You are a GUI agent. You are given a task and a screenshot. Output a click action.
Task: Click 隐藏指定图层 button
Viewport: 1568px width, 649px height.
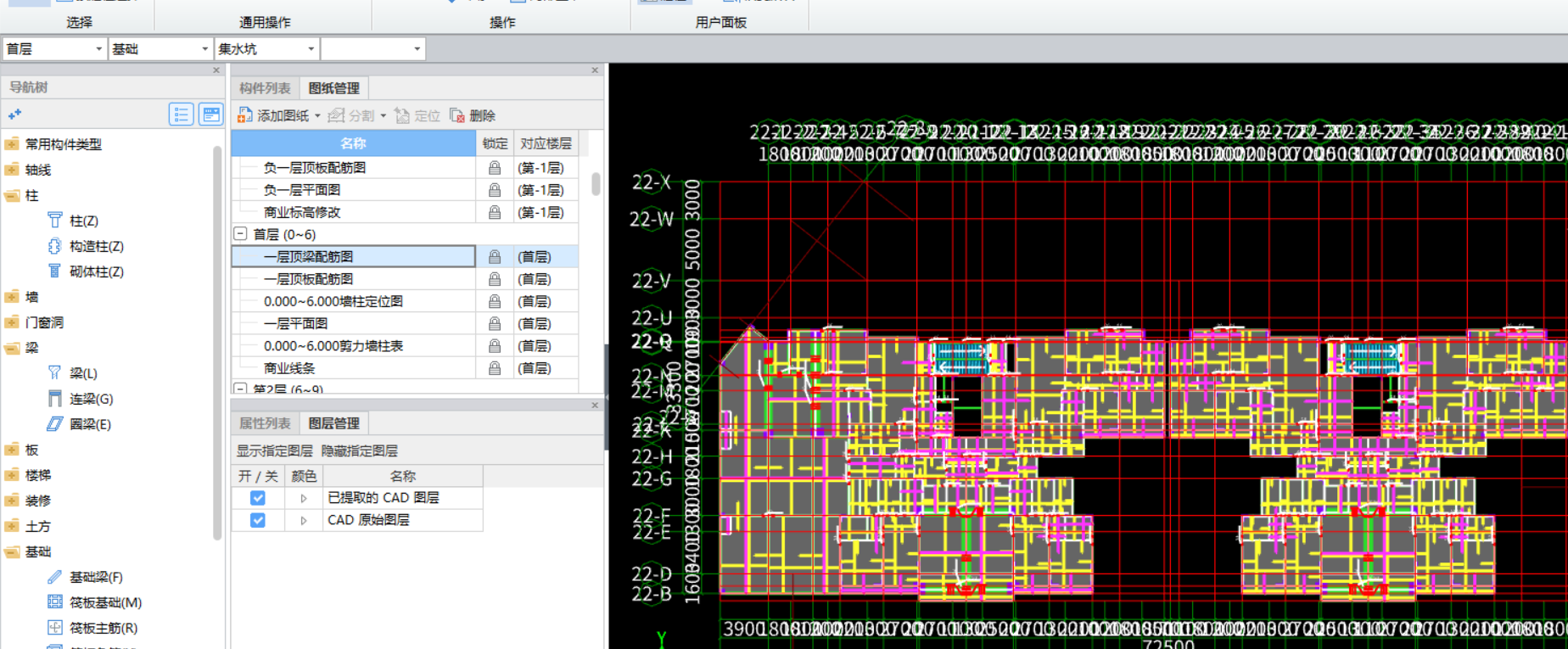pos(359,450)
